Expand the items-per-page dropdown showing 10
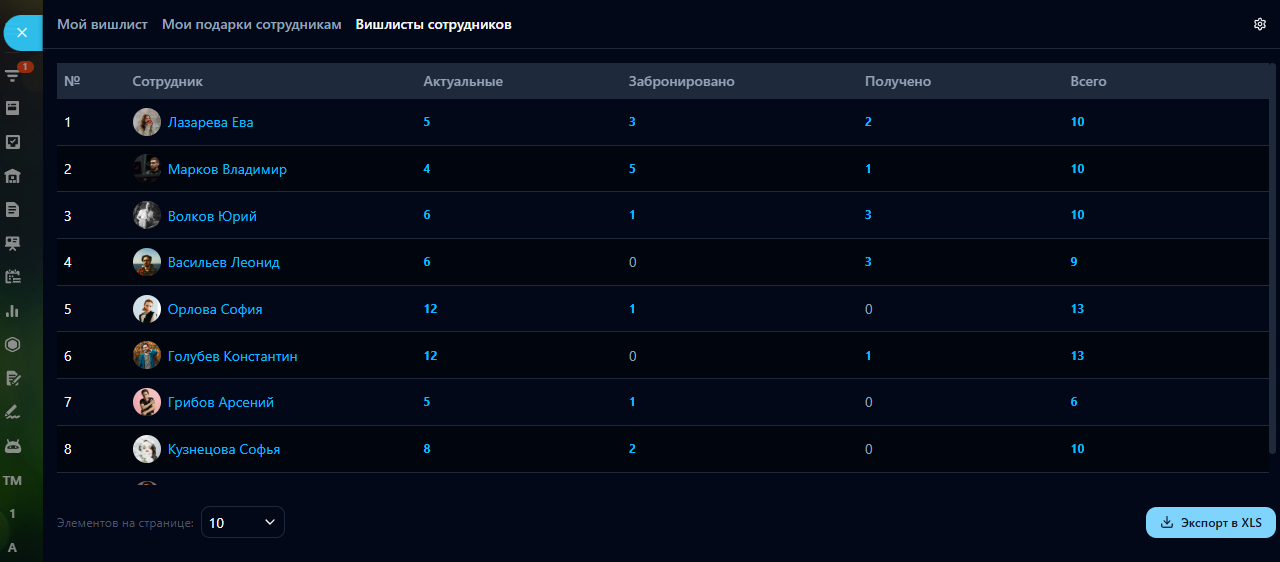 click(x=243, y=522)
